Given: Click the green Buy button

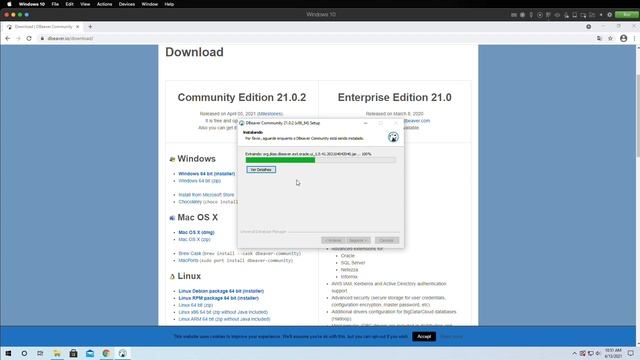Looking at the screenshot, I should (x=627, y=15).
